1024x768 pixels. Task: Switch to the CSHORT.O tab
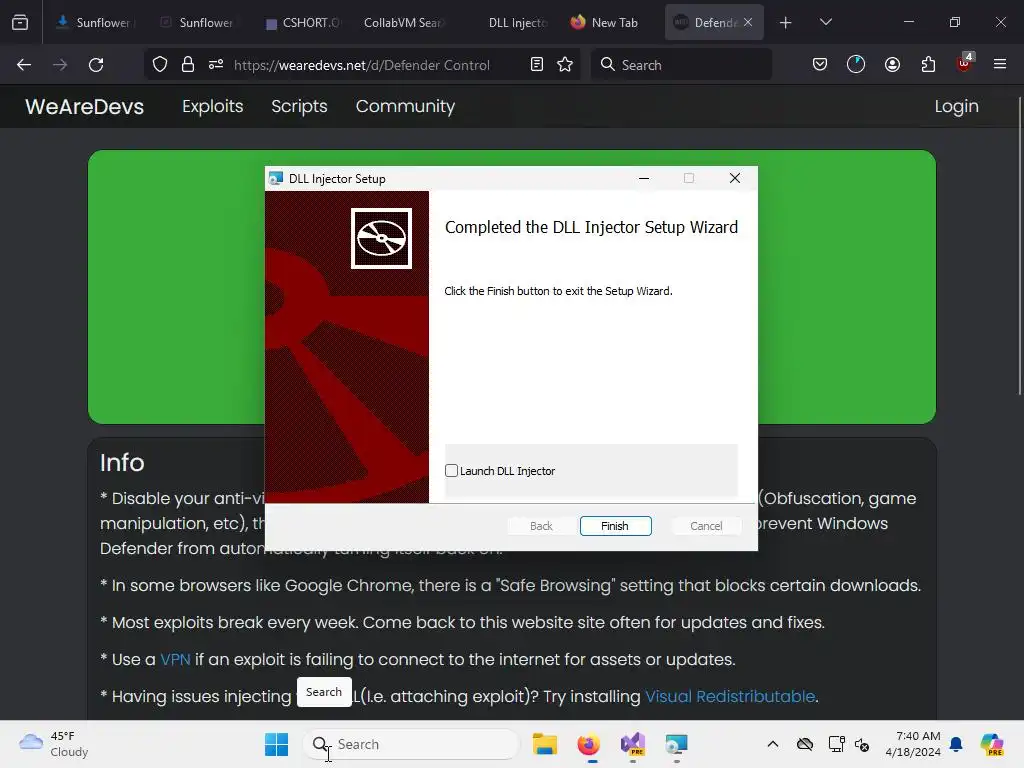pos(302,22)
